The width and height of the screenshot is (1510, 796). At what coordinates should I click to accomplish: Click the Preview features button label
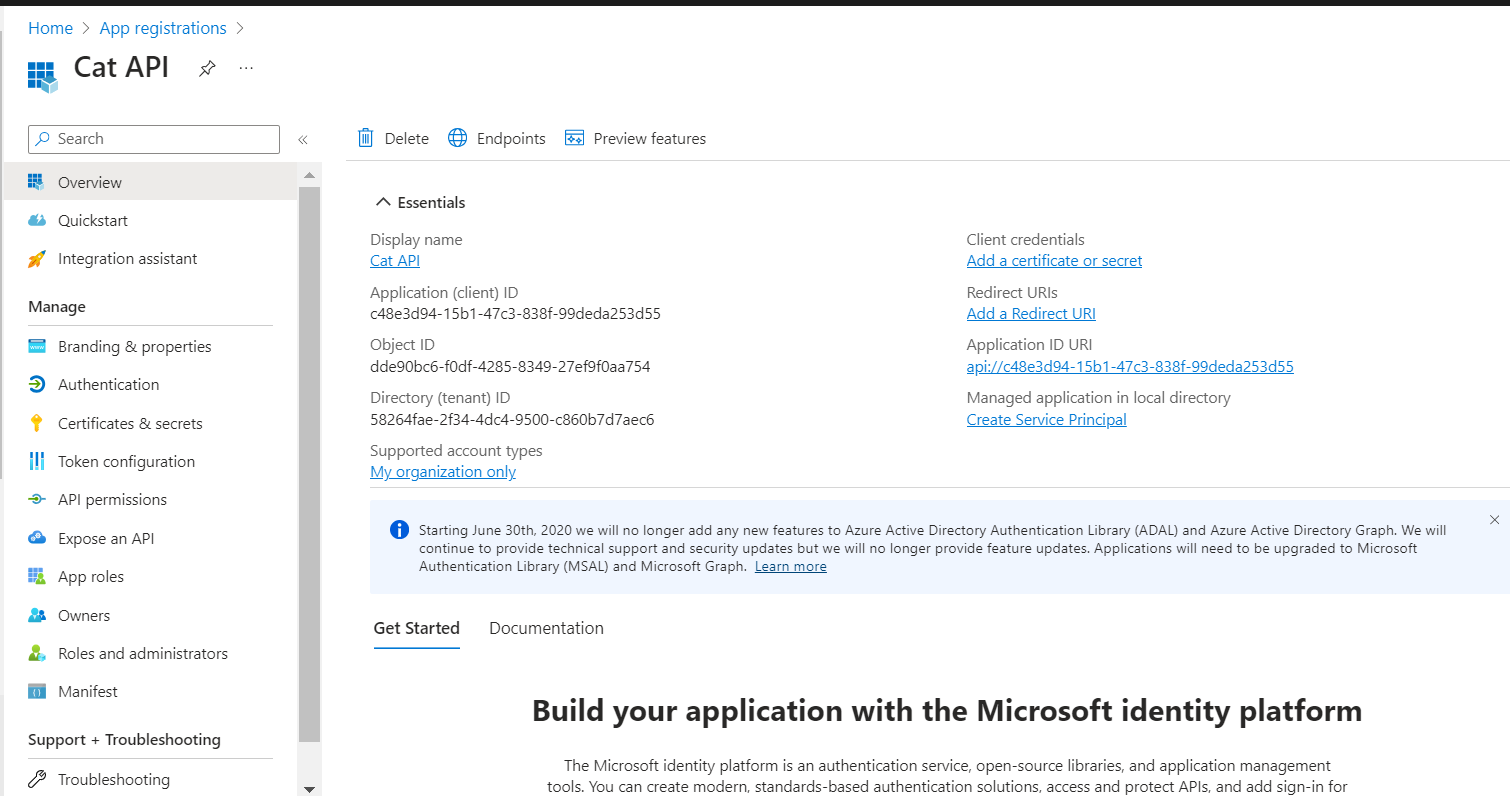650,139
